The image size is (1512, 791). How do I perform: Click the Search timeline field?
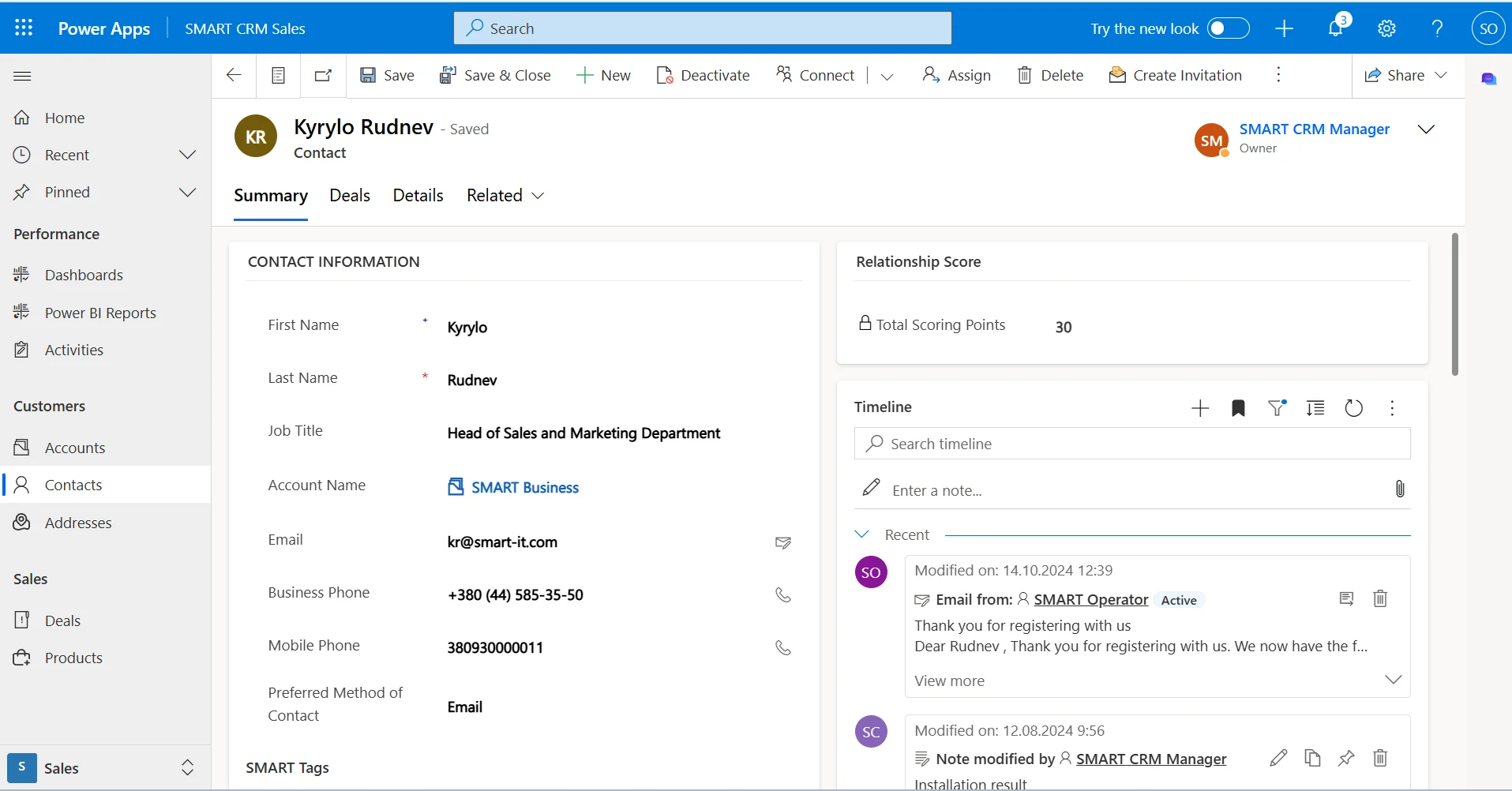1131,444
